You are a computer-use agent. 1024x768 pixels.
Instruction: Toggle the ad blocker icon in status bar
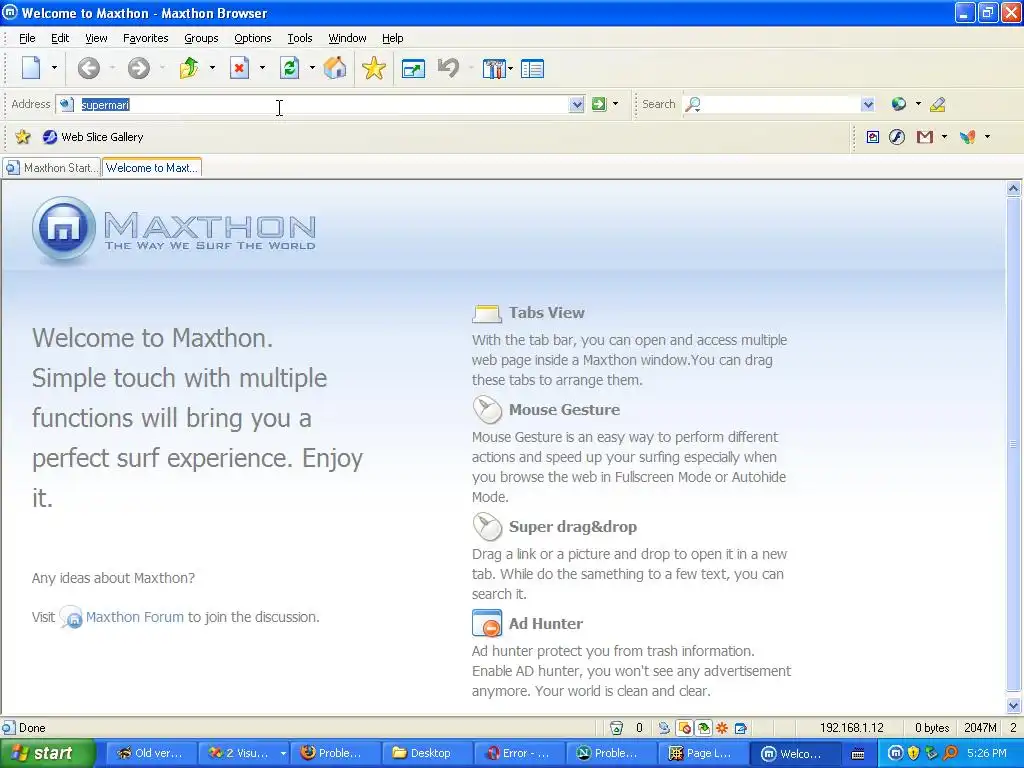pos(684,728)
